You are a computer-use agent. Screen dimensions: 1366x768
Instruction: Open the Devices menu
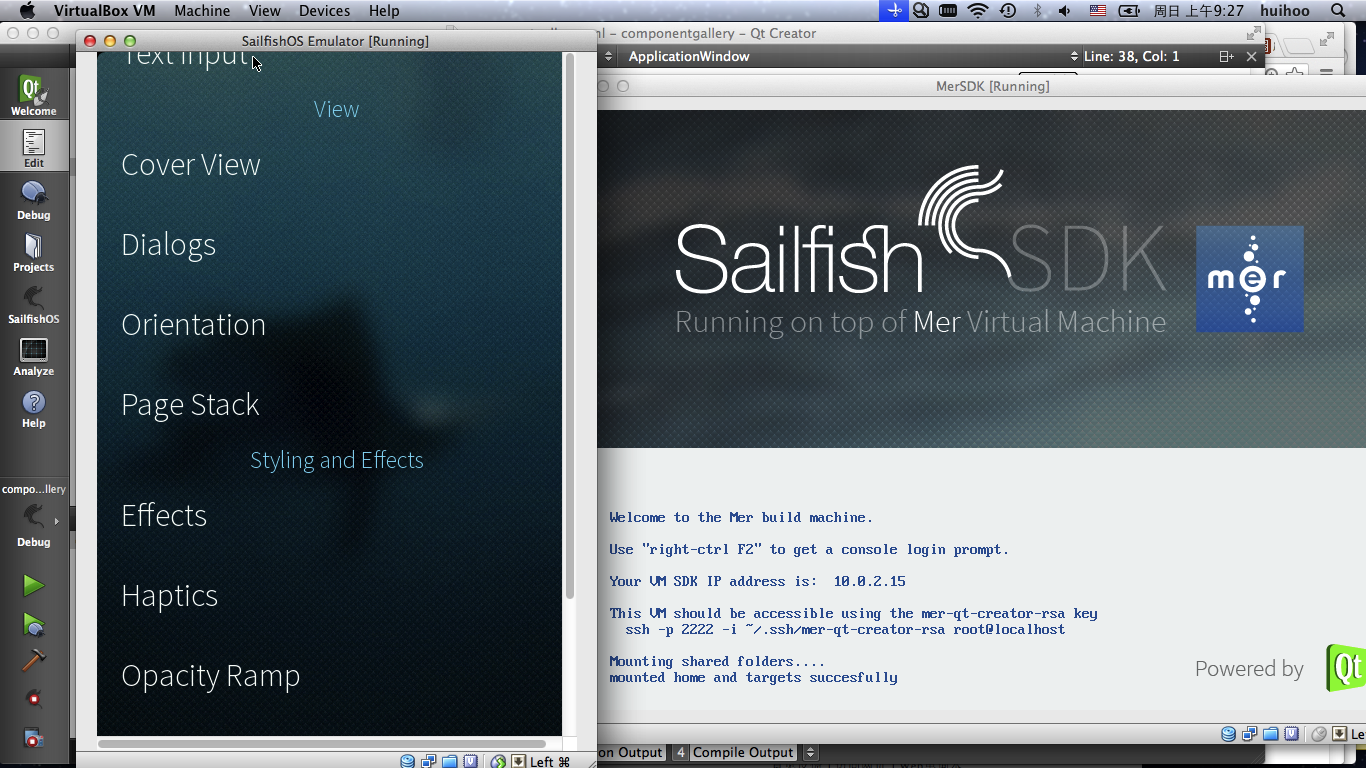point(324,11)
